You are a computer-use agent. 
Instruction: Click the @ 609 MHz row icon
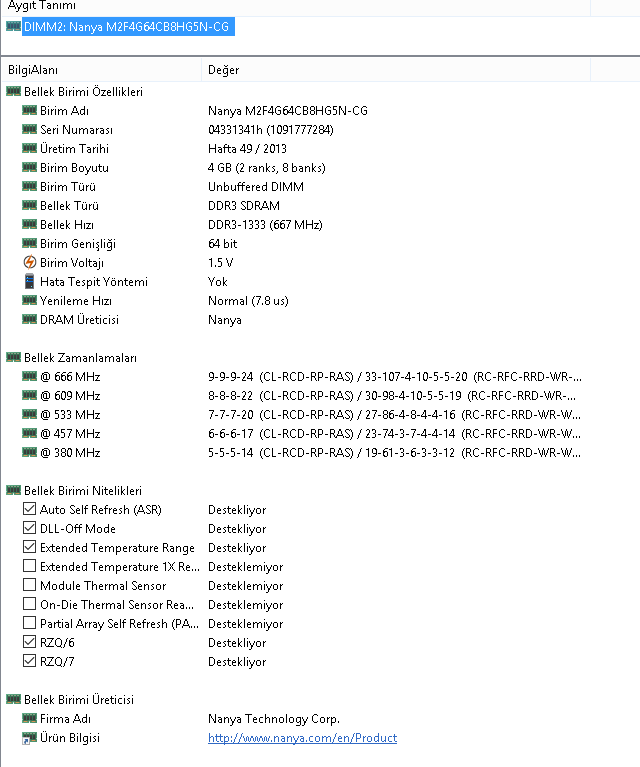point(29,395)
